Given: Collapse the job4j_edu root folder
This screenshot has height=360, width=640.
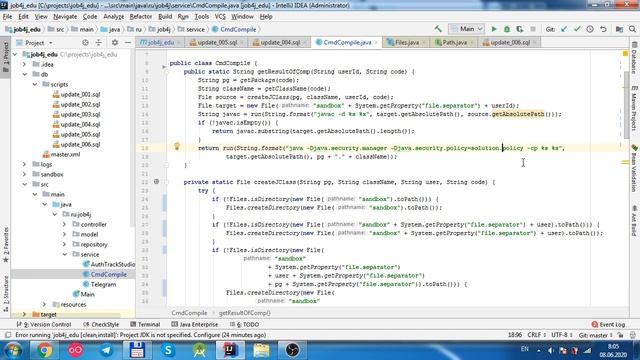Looking at the screenshot, I should [x=15, y=54].
